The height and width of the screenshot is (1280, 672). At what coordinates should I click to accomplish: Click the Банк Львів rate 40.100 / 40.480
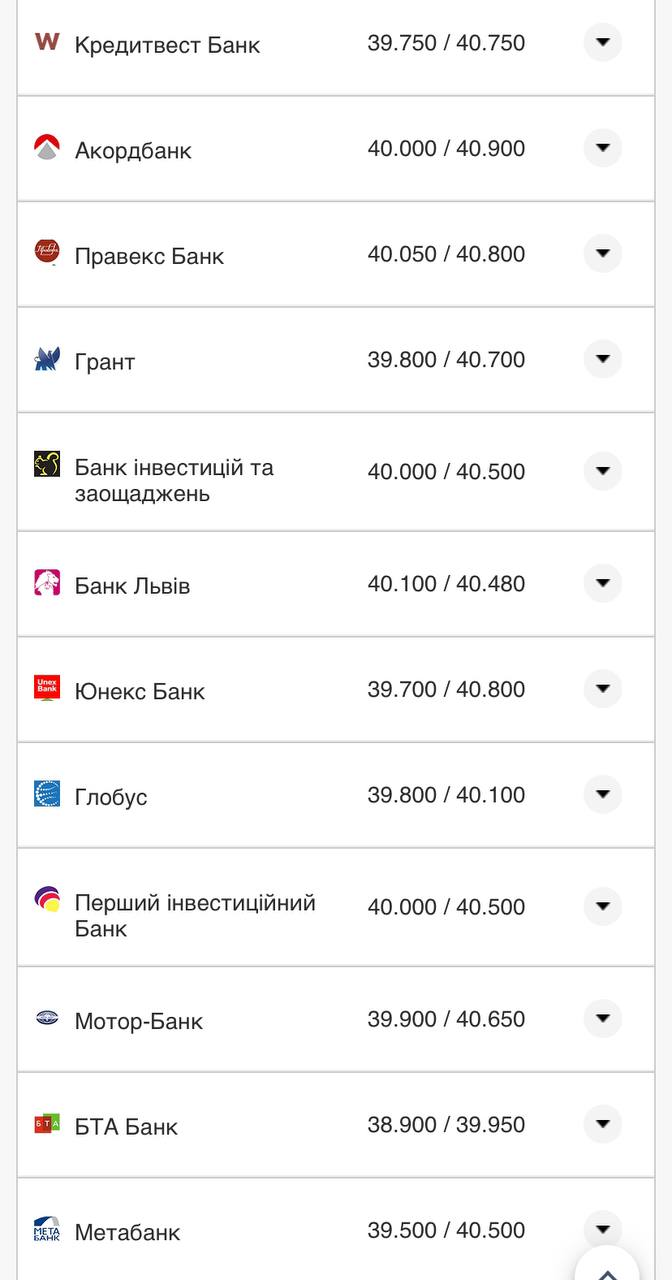pos(446,583)
